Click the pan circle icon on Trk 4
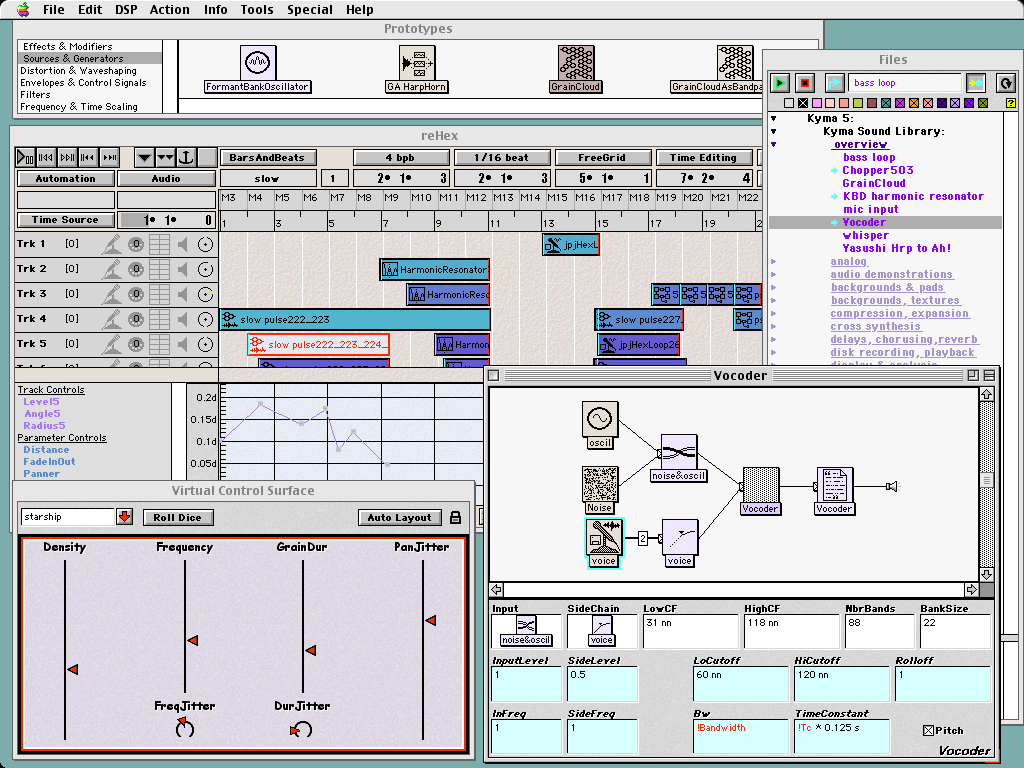Screen dimensions: 1024x768 click(206, 319)
